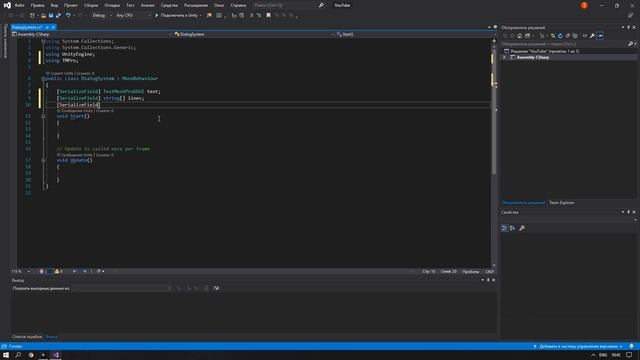Viewport: 640px width, 360px height.
Task: Collapse the DialogSystem class outline
Action: pyautogui.click(x=43, y=78)
